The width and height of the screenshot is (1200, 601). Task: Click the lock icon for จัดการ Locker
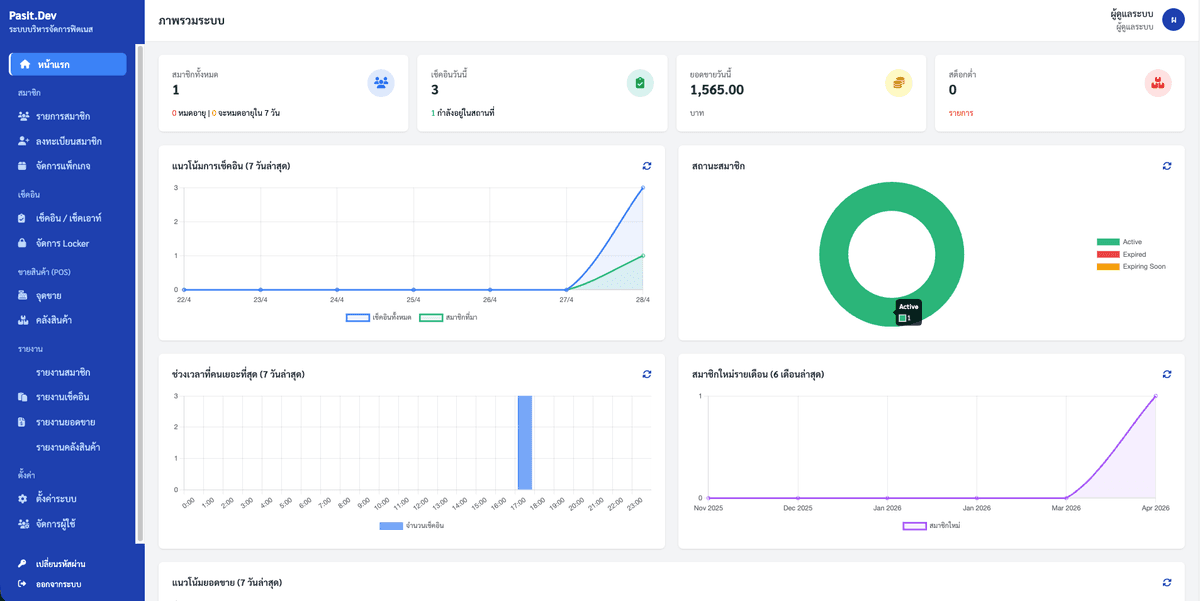click(x=24, y=243)
